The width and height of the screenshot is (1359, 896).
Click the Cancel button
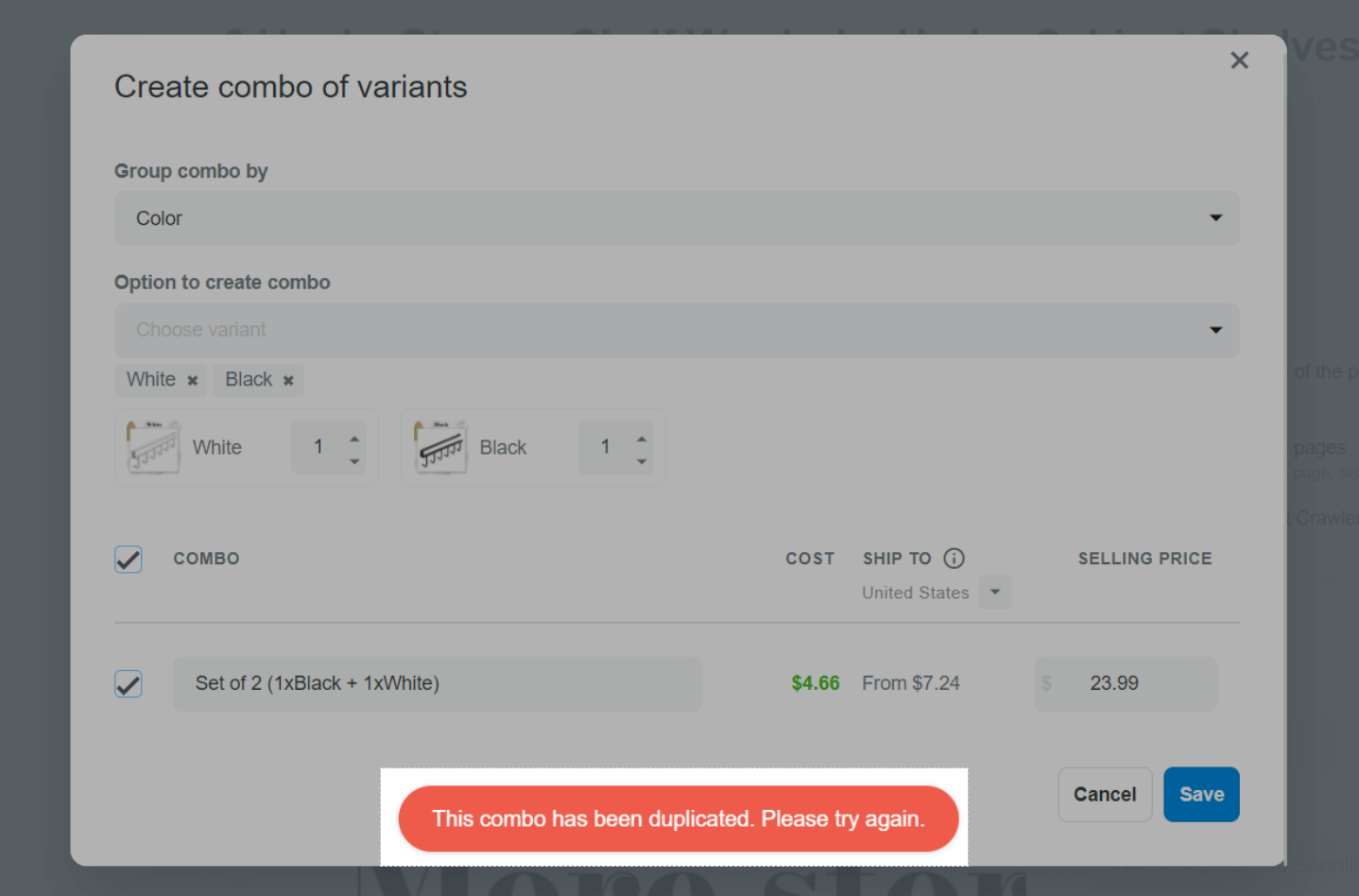pyautogui.click(x=1105, y=794)
